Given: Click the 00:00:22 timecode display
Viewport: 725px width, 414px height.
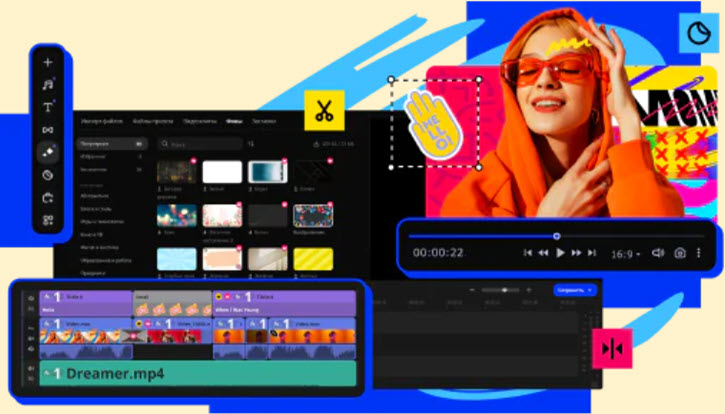Looking at the screenshot, I should click(x=438, y=253).
